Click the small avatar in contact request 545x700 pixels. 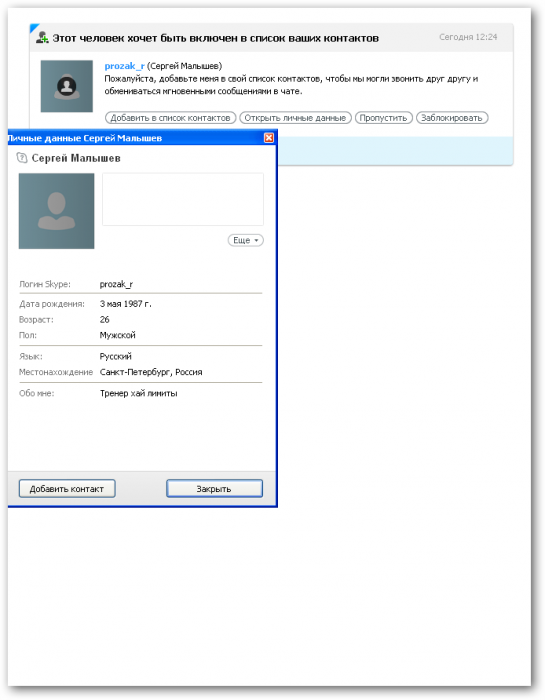coord(67,86)
